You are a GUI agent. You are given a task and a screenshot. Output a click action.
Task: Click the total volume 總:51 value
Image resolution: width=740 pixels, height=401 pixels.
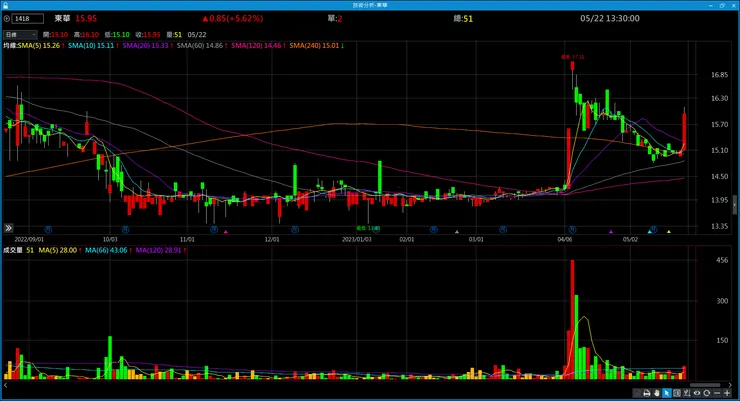point(463,18)
